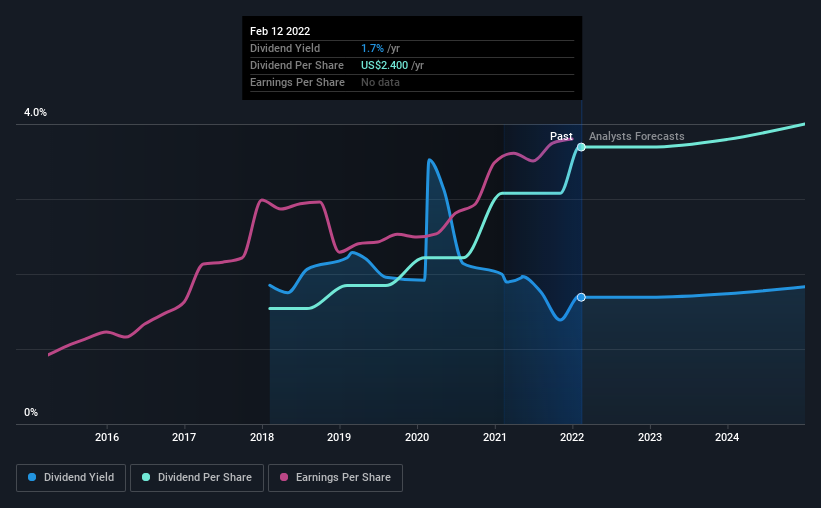The image size is (821, 508).
Task: Click the blue Dividend Yield legend dot
Action: tap(33, 478)
